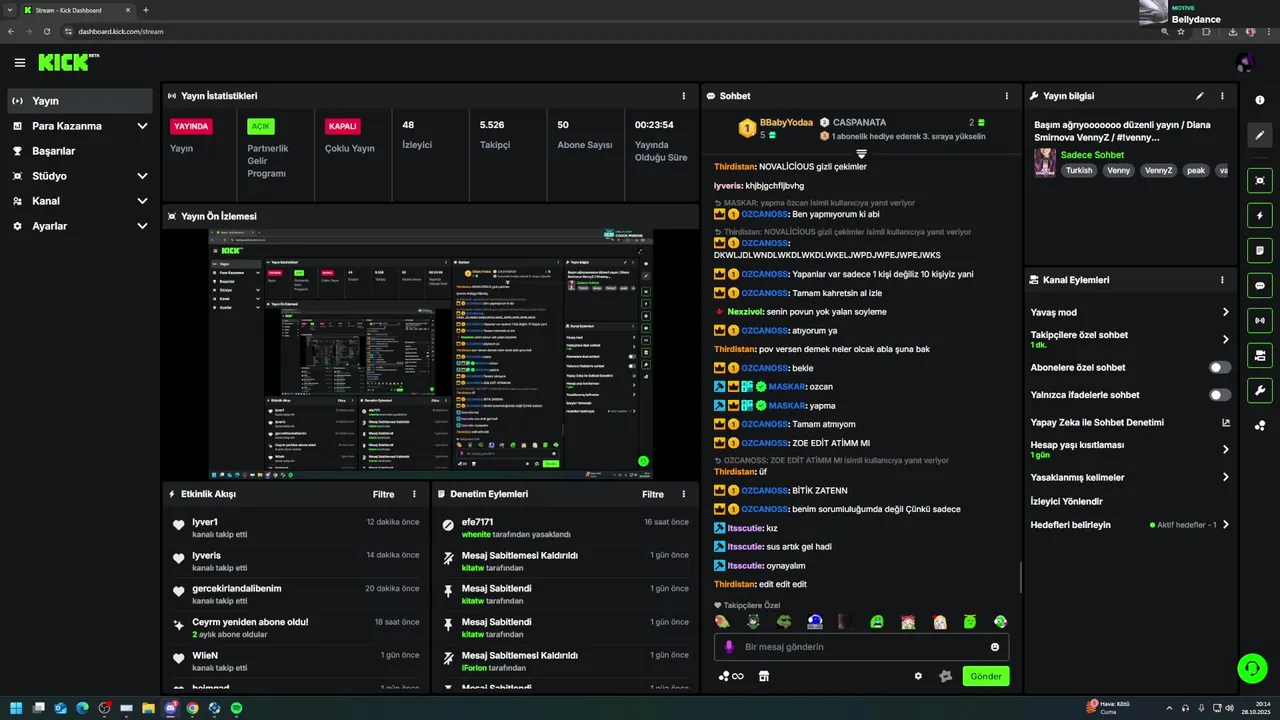Image resolution: width=1280 pixels, height=720 pixels.
Task: Click the İzleyici Yönlendir option
Action: point(1067,501)
